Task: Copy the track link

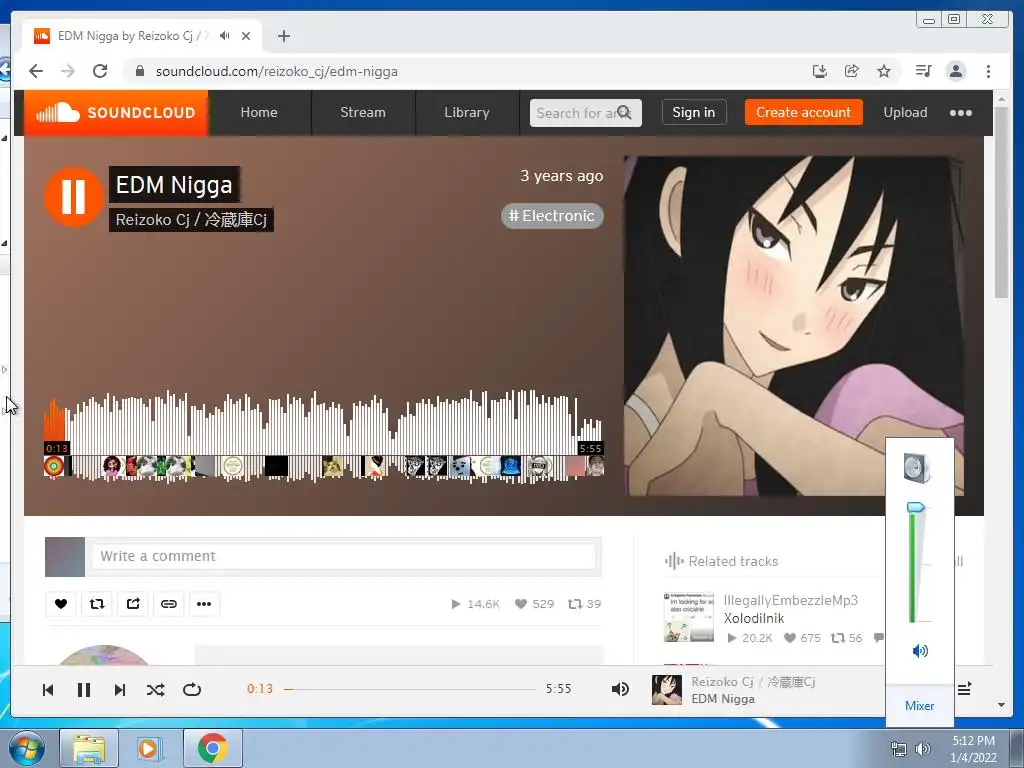Action: tap(168, 603)
